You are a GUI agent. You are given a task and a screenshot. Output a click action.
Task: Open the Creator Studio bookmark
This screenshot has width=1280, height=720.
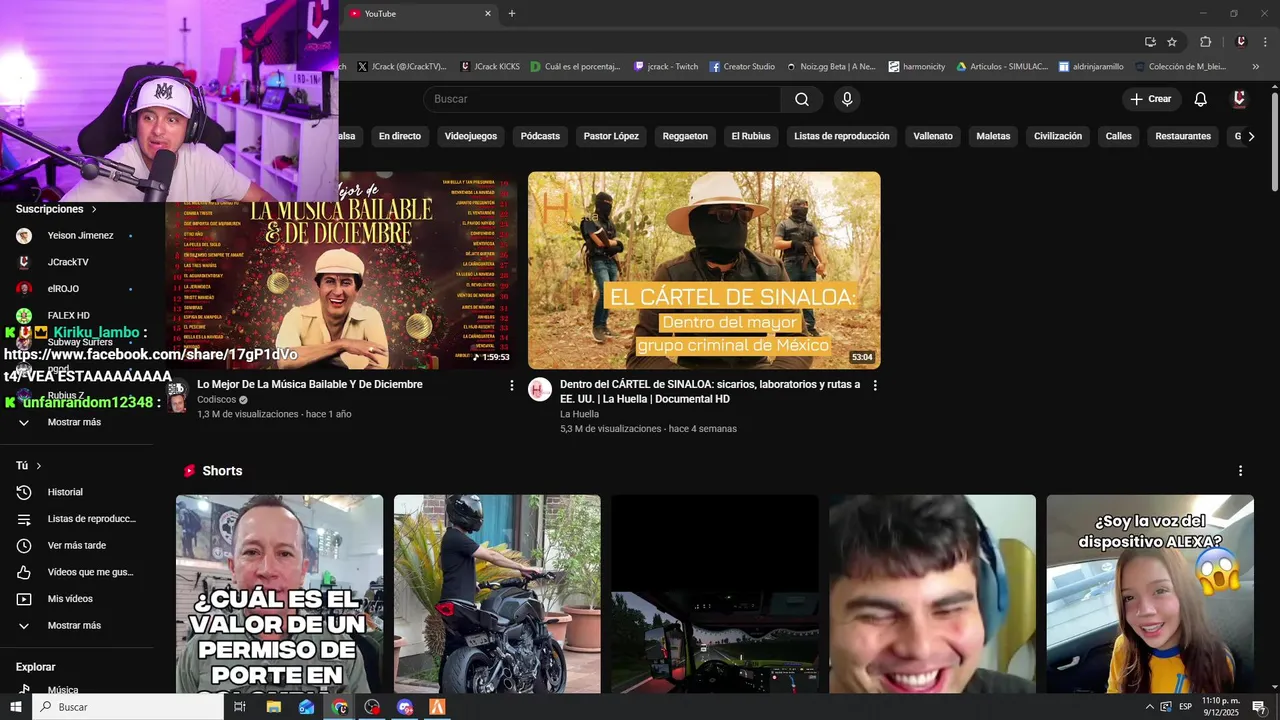point(743,67)
